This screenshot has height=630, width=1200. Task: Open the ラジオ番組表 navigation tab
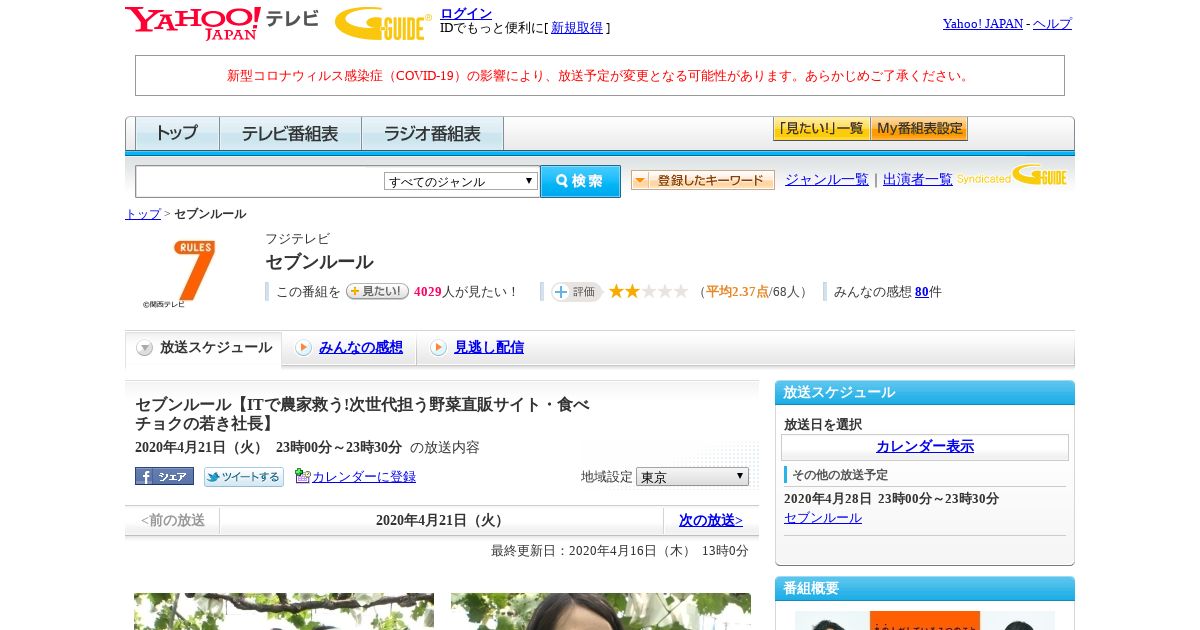[432, 133]
